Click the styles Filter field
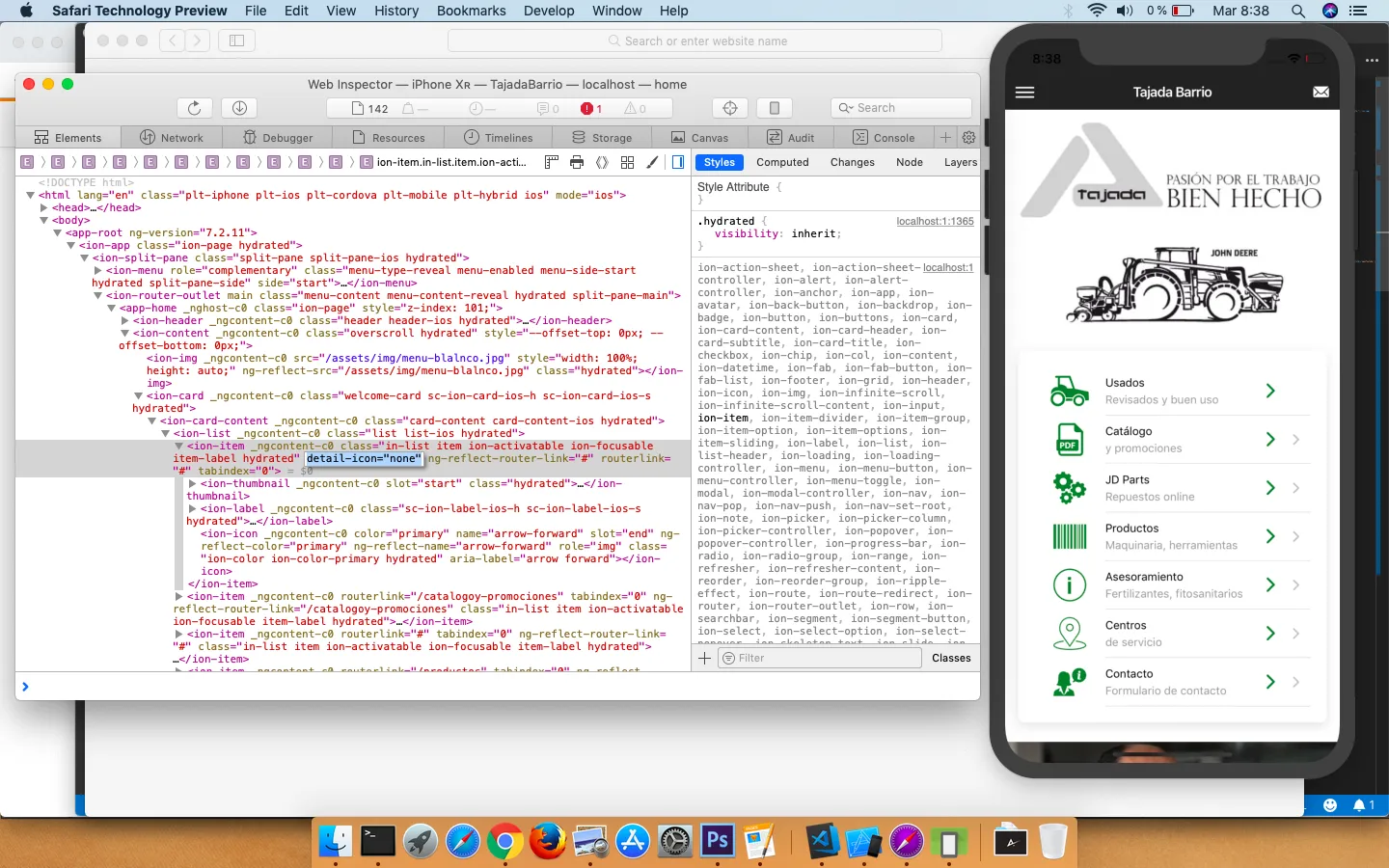1389x868 pixels. [x=820, y=658]
